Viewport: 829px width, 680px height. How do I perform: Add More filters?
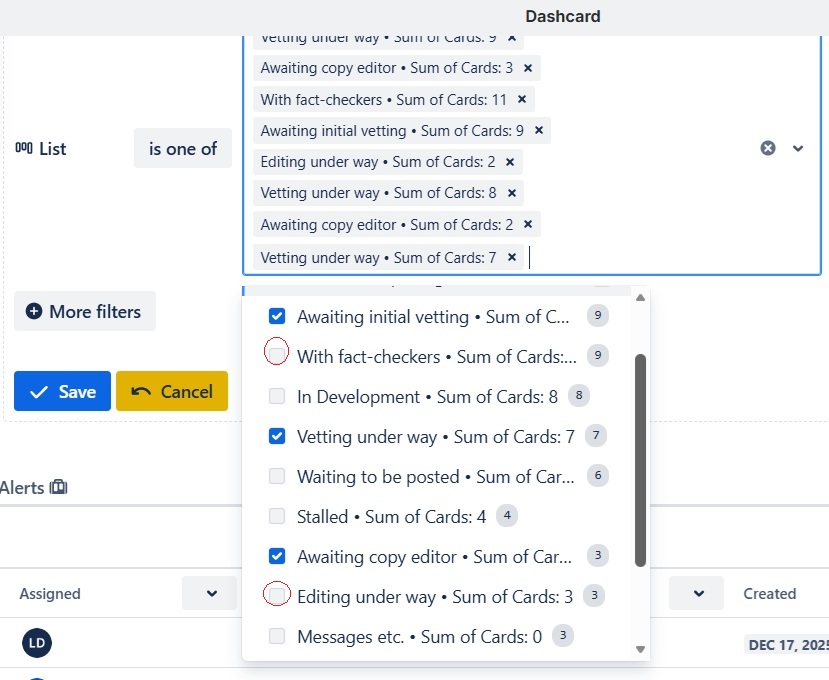[x=85, y=311]
